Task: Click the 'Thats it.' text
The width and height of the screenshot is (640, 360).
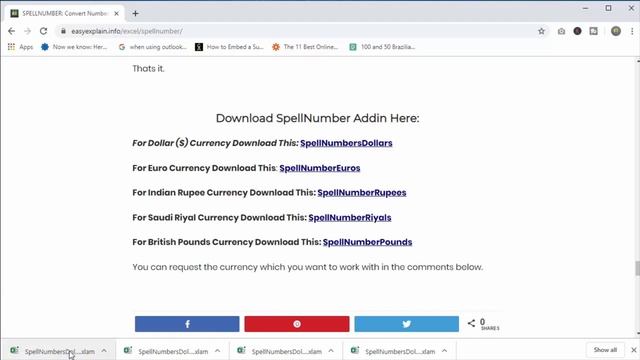Action: tap(148, 69)
